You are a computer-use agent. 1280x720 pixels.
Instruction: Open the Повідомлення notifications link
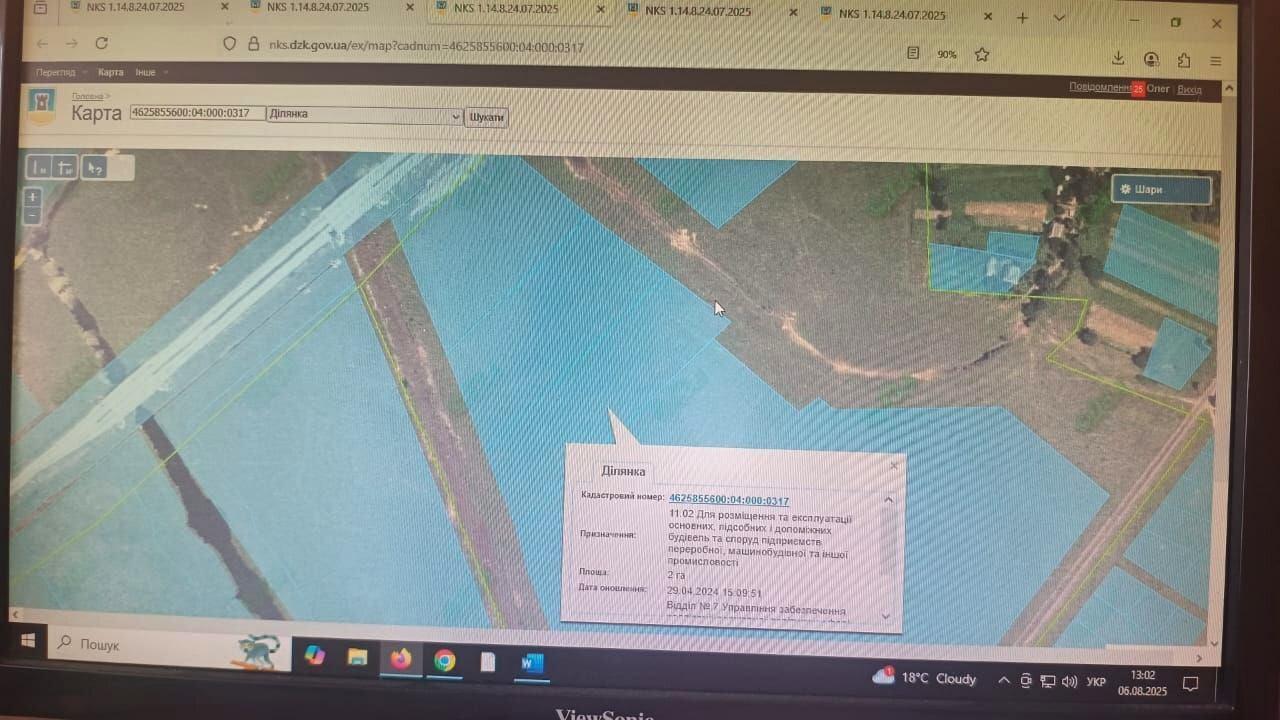tap(1099, 87)
